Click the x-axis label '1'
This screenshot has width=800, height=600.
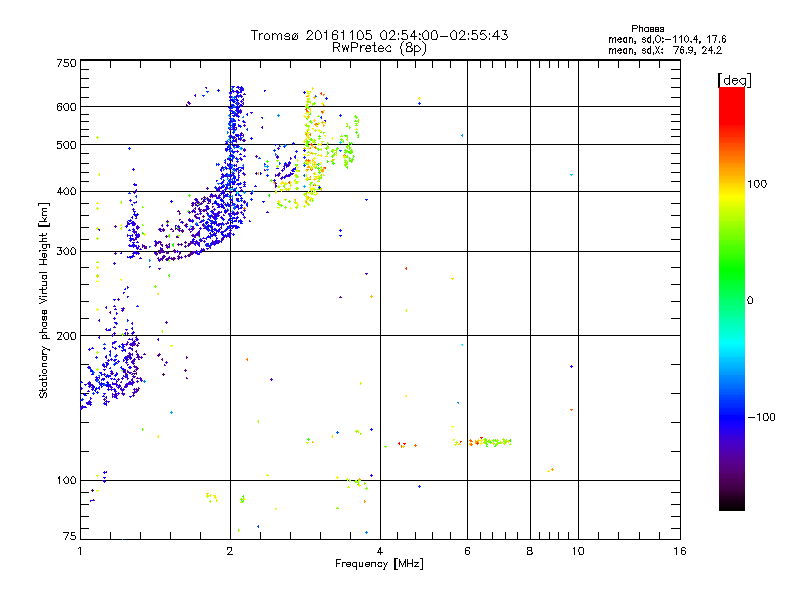point(81,551)
